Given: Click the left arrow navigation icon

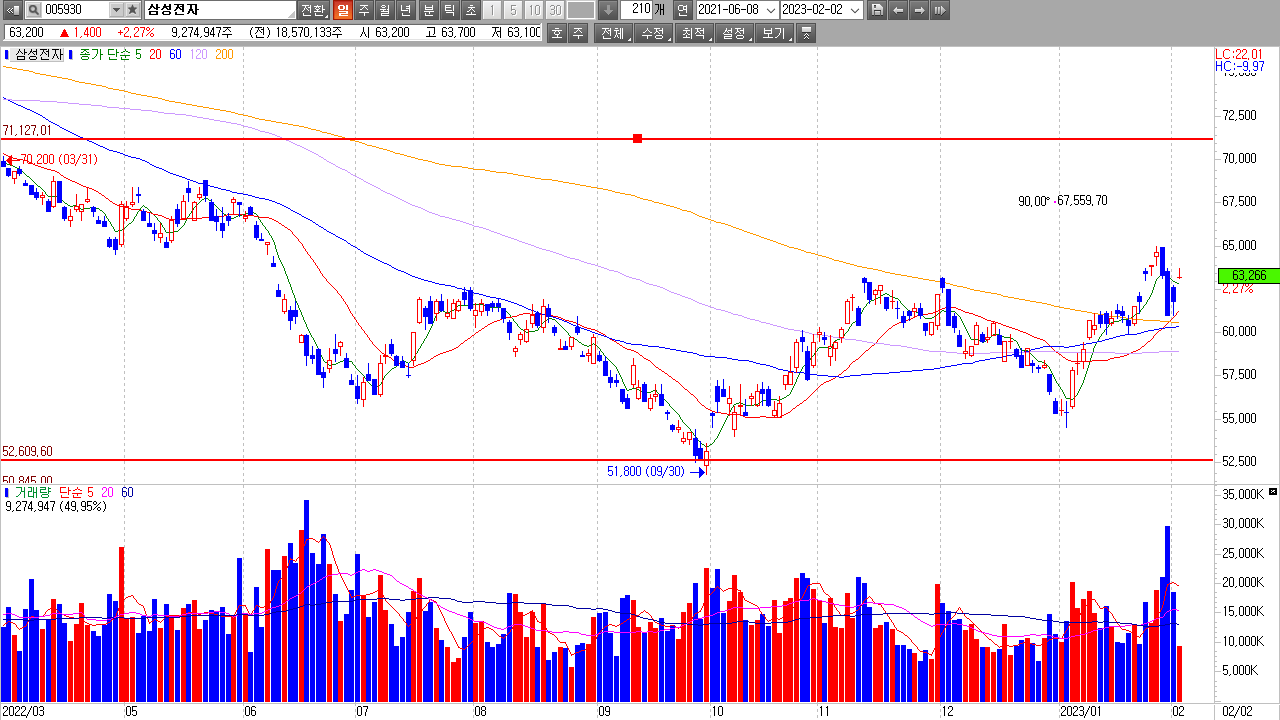Looking at the screenshot, I should click(x=898, y=10).
